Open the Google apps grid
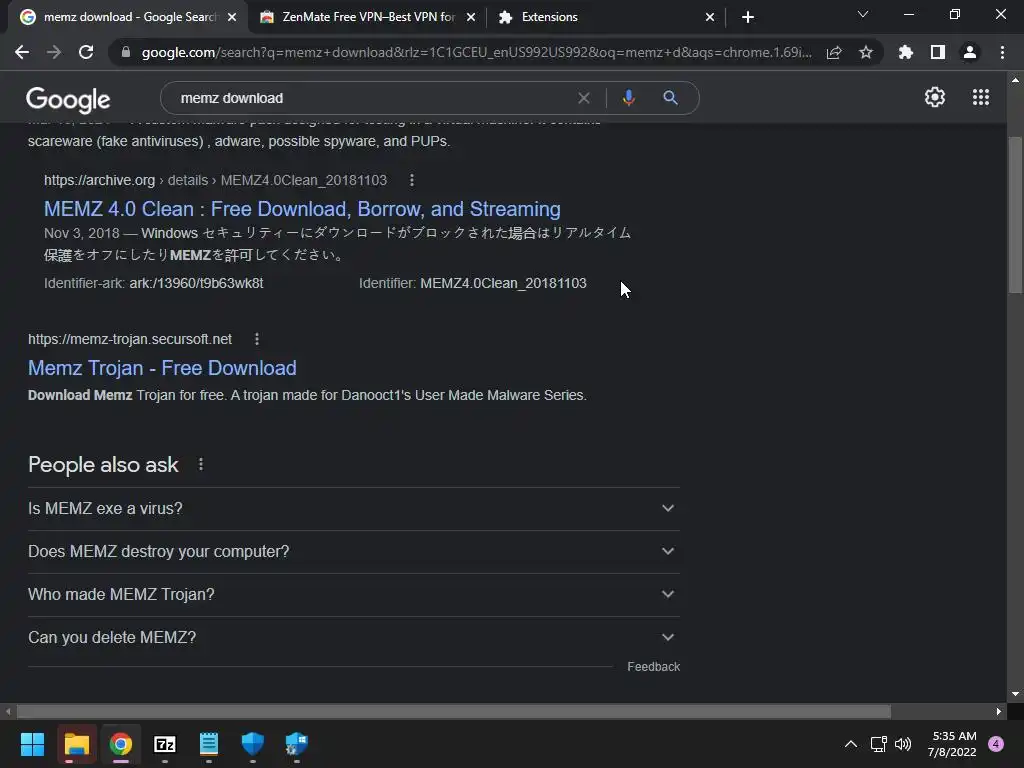The height and width of the screenshot is (768, 1024). pos(980,97)
